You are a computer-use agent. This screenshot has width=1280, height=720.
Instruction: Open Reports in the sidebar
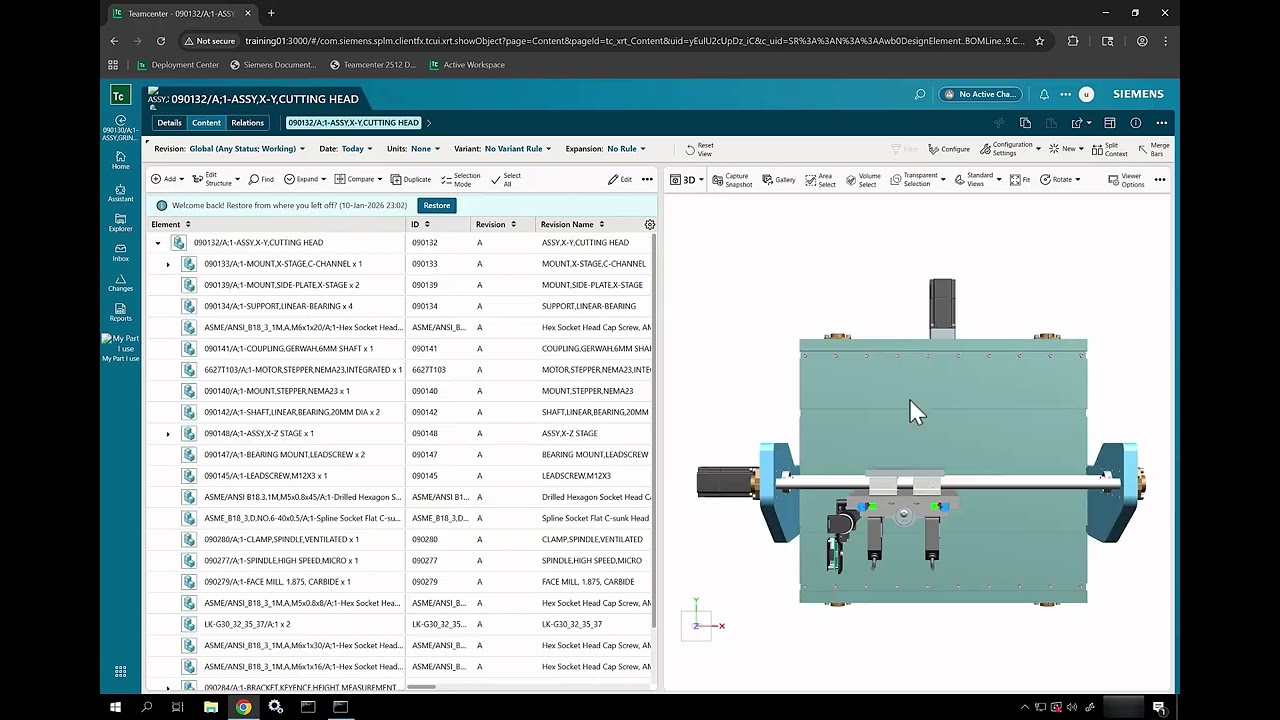(x=120, y=312)
